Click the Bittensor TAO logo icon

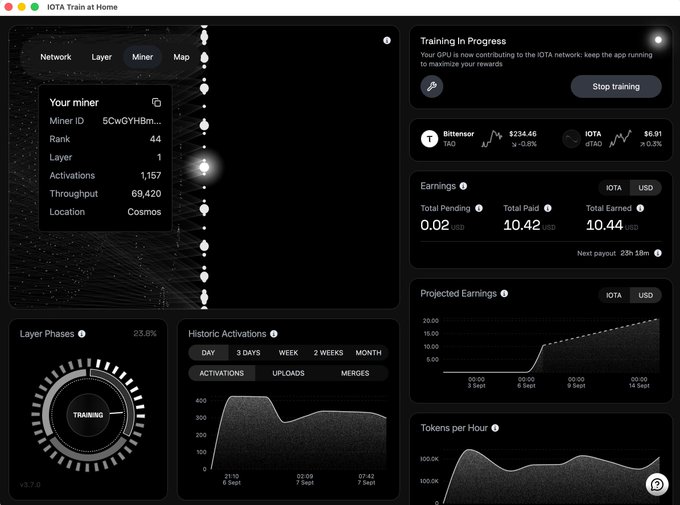[429, 139]
